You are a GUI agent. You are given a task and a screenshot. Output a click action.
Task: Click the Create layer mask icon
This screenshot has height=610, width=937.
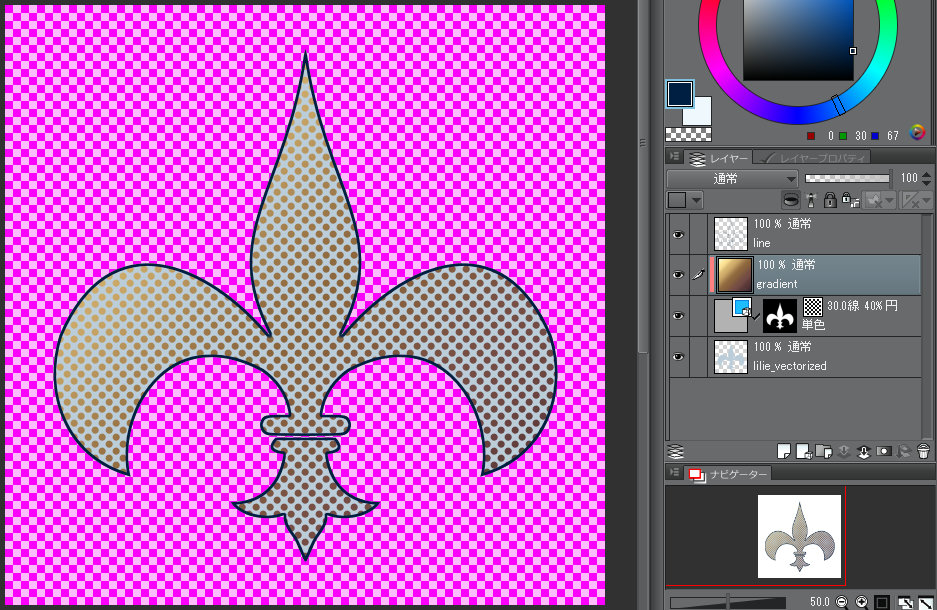pyautogui.click(x=883, y=451)
